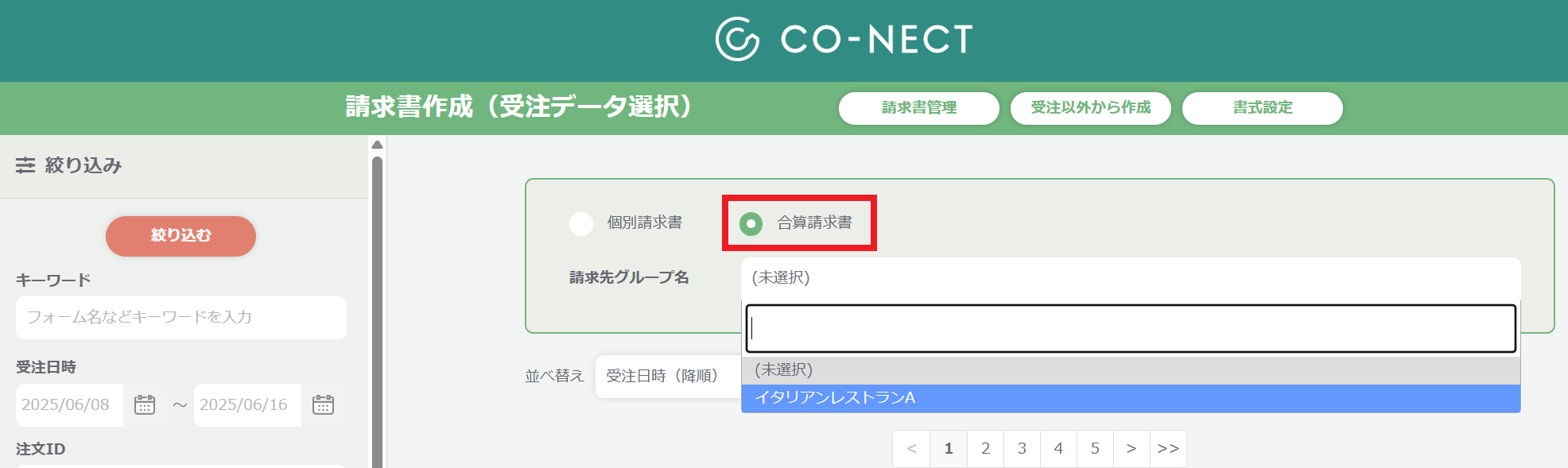This screenshot has width=1568, height=468.
Task: Click the sidebar scroll-up arrow
Action: pyautogui.click(x=377, y=145)
